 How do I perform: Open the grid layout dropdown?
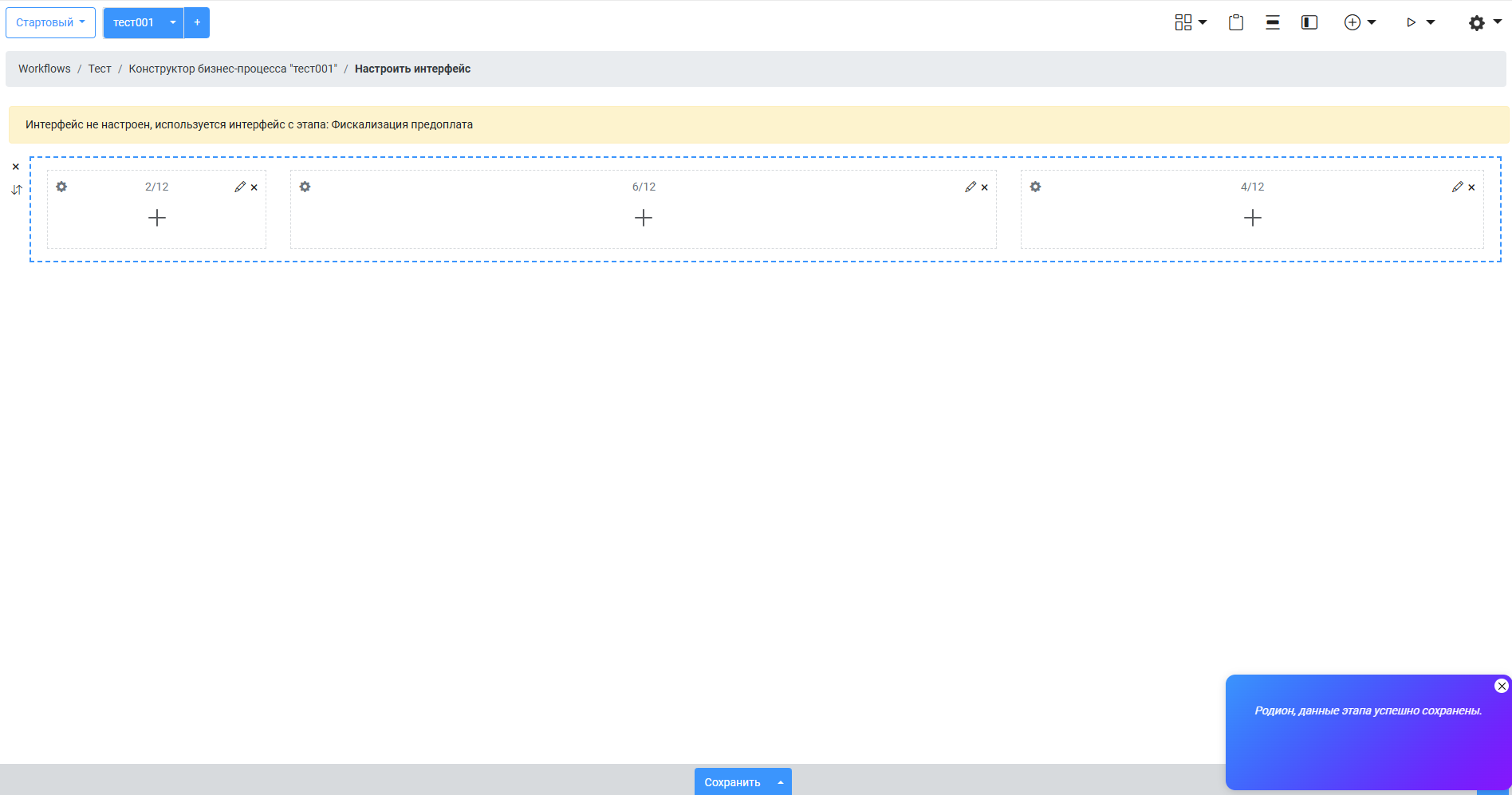[x=1190, y=22]
